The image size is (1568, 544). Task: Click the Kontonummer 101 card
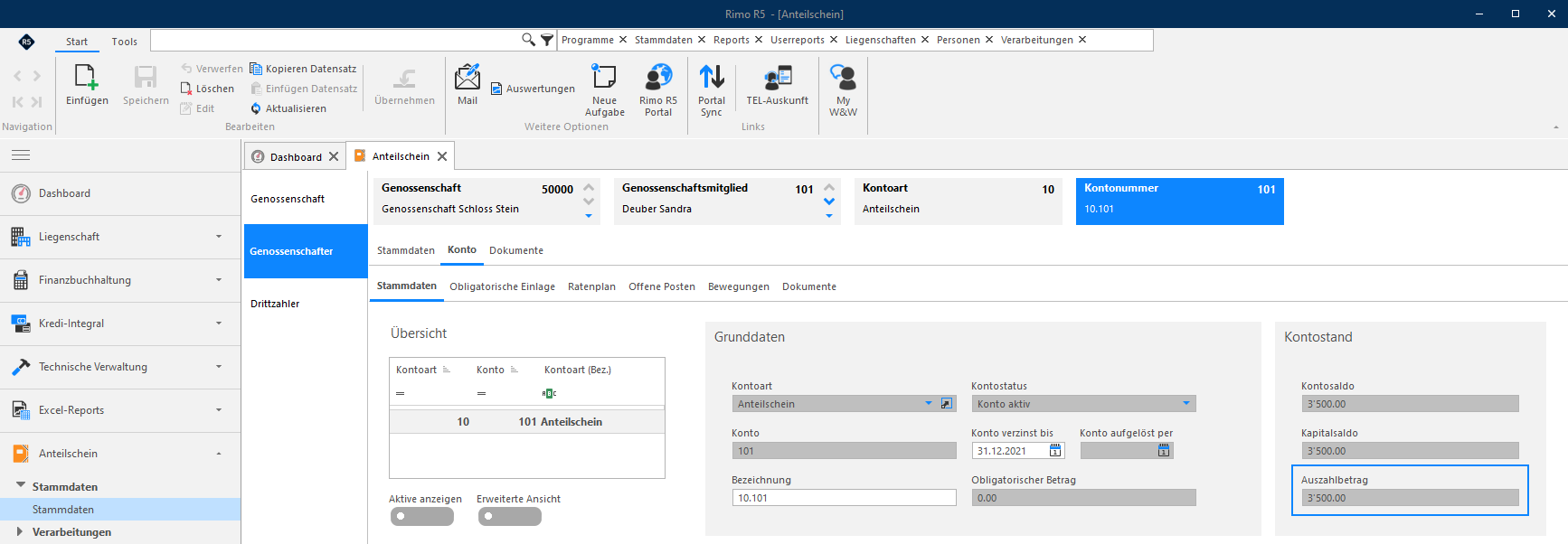(1179, 201)
